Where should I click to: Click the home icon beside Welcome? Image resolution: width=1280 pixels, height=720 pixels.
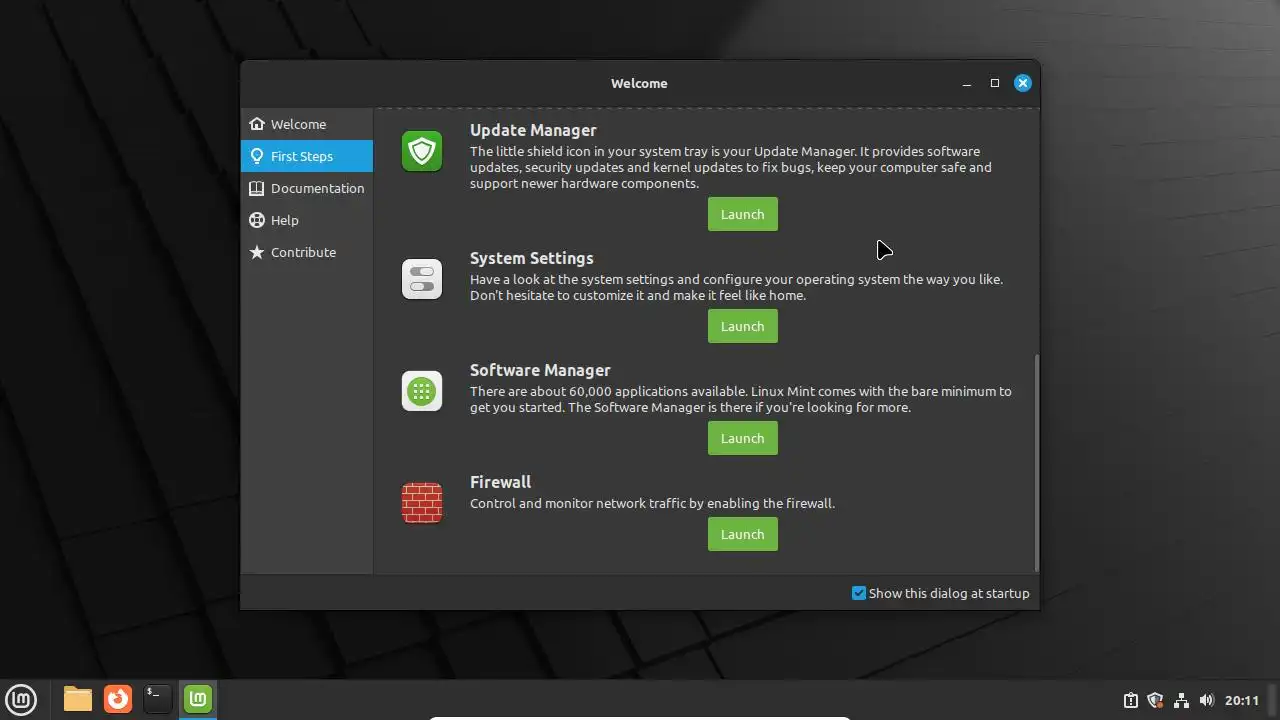(257, 124)
